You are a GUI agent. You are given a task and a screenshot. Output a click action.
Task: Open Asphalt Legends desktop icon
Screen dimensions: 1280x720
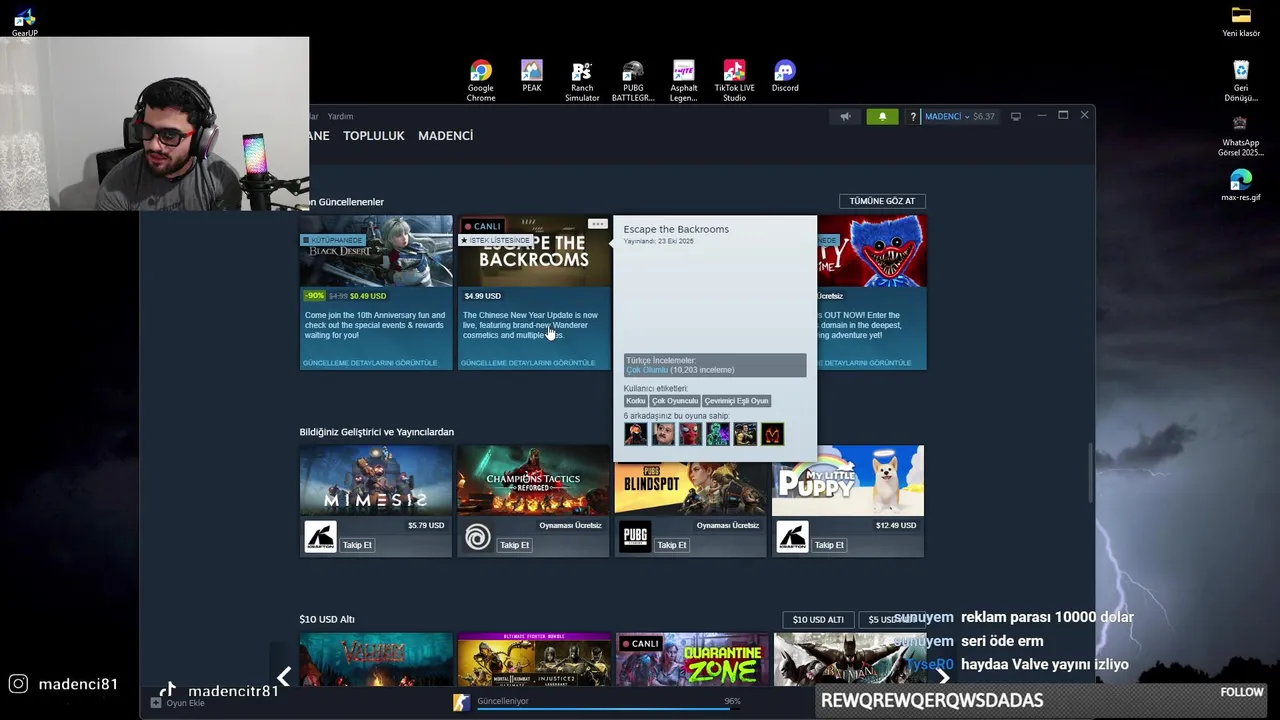[684, 81]
